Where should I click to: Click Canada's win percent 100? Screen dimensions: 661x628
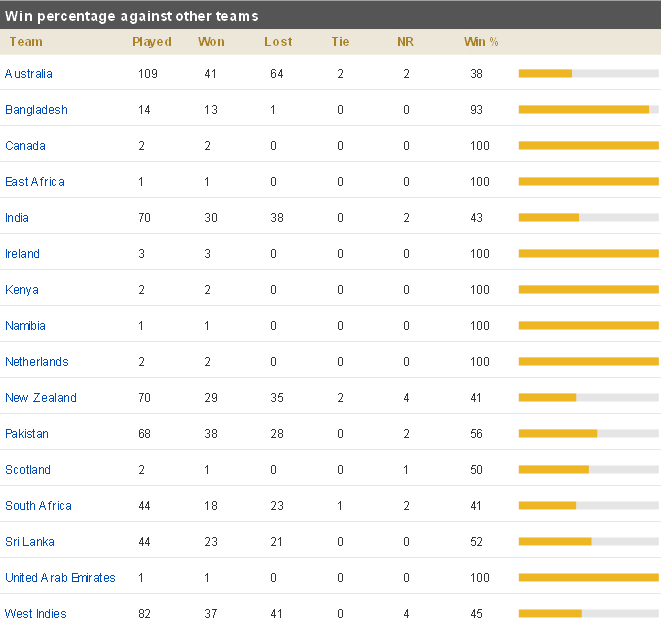(x=480, y=146)
